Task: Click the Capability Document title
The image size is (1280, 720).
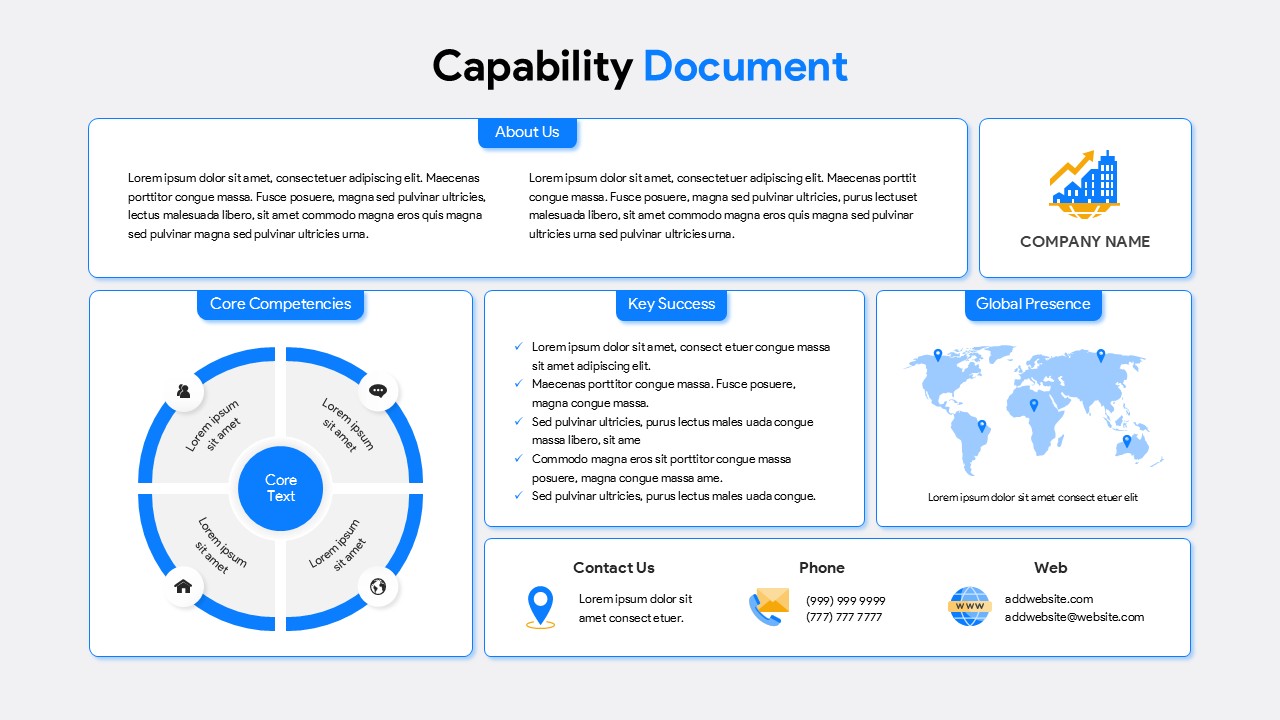Action: click(x=640, y=67)
